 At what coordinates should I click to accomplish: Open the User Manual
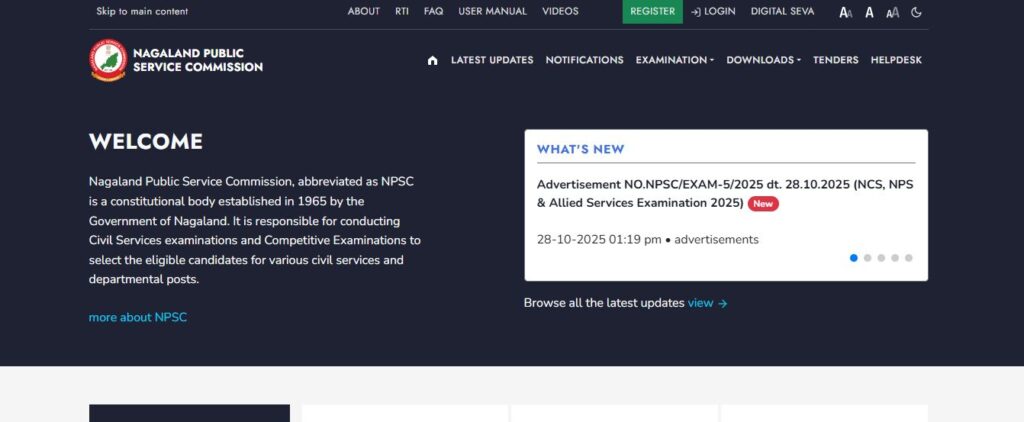492,12
